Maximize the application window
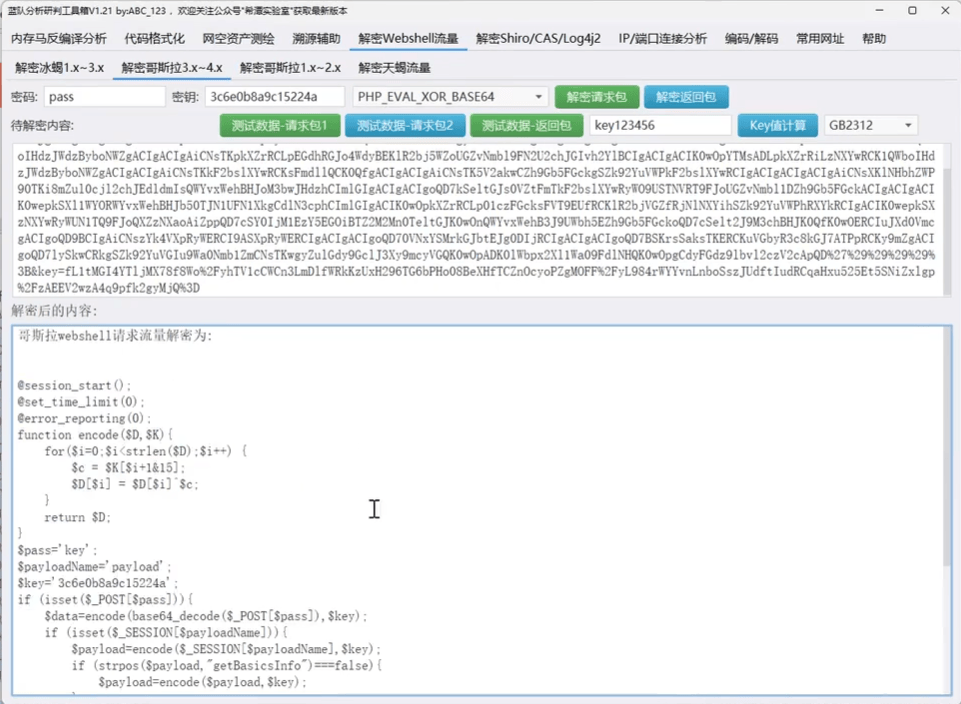The height and width of the screenshot is (704, 961). coord(913,10)
